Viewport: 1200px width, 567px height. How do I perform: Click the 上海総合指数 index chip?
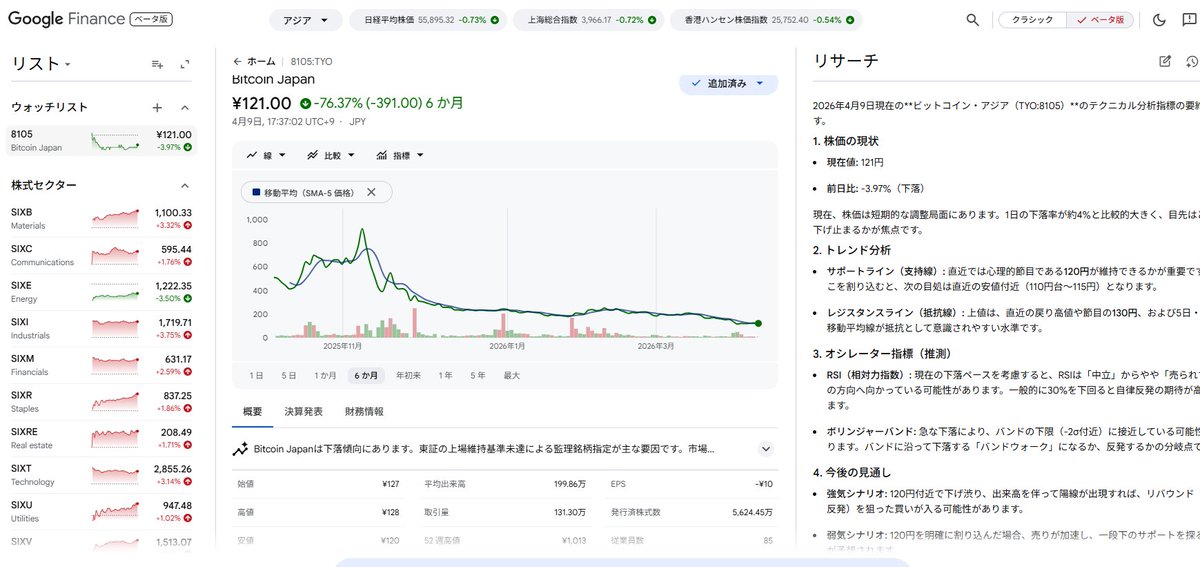[588, 20]
